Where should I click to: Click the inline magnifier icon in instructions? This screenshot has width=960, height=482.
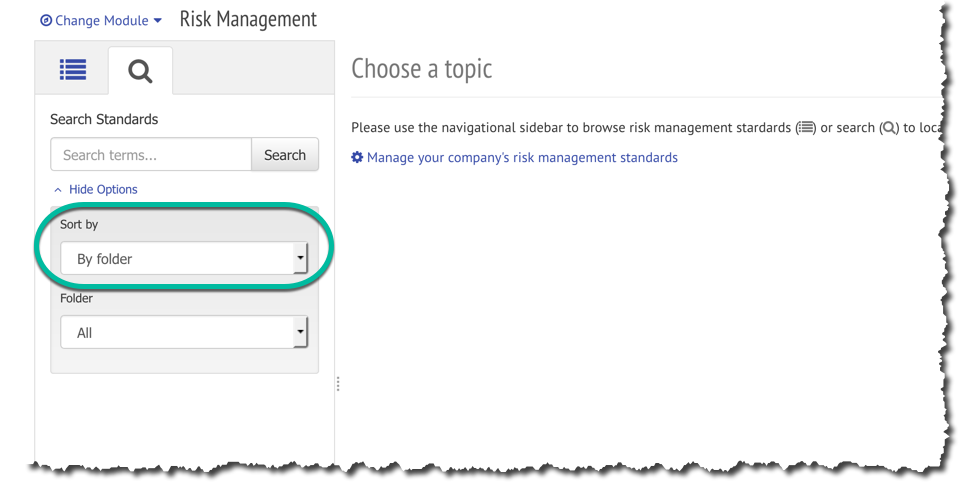pyautogui.click(x=888, y=128)
